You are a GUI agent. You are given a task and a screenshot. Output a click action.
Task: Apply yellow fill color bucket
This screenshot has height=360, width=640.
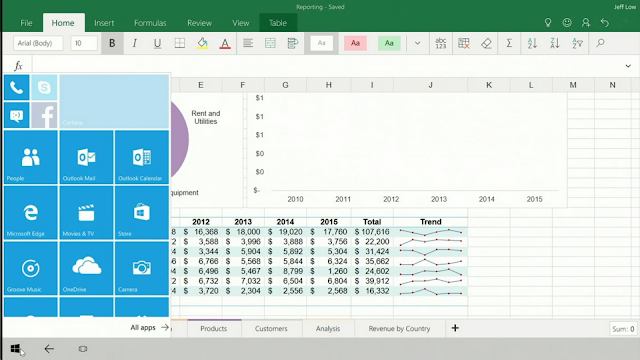click(x=202, y=43)
